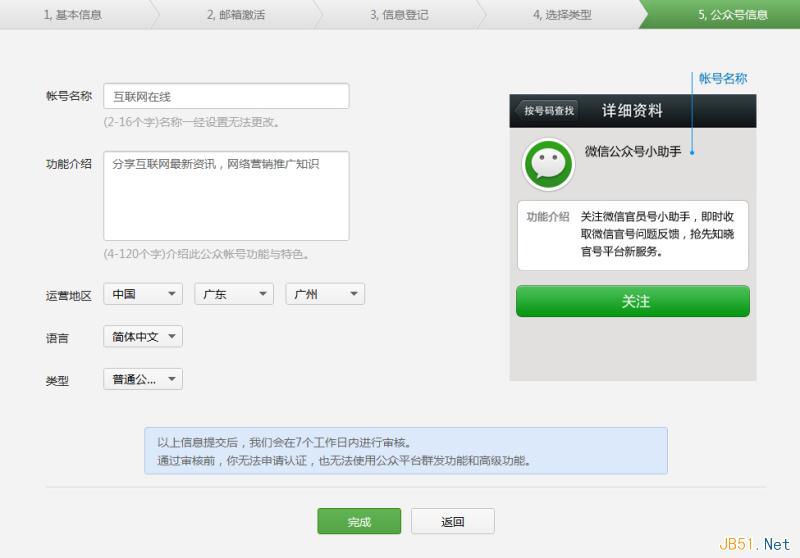Expand the 广东 province dropdown
Screen dimensions: 800x558
point(233,294)
